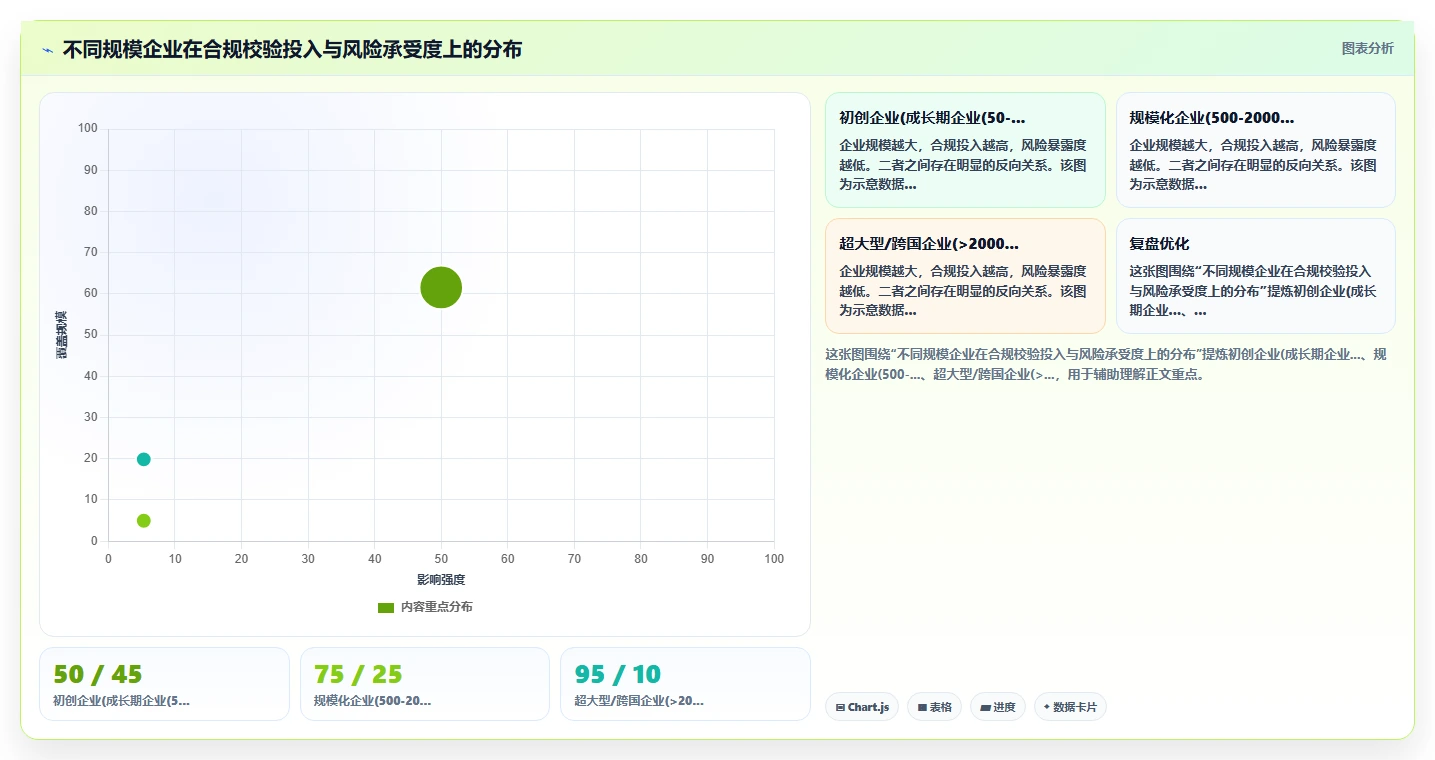Click the 75 / 25 stat card

click(x=425, y=684)
